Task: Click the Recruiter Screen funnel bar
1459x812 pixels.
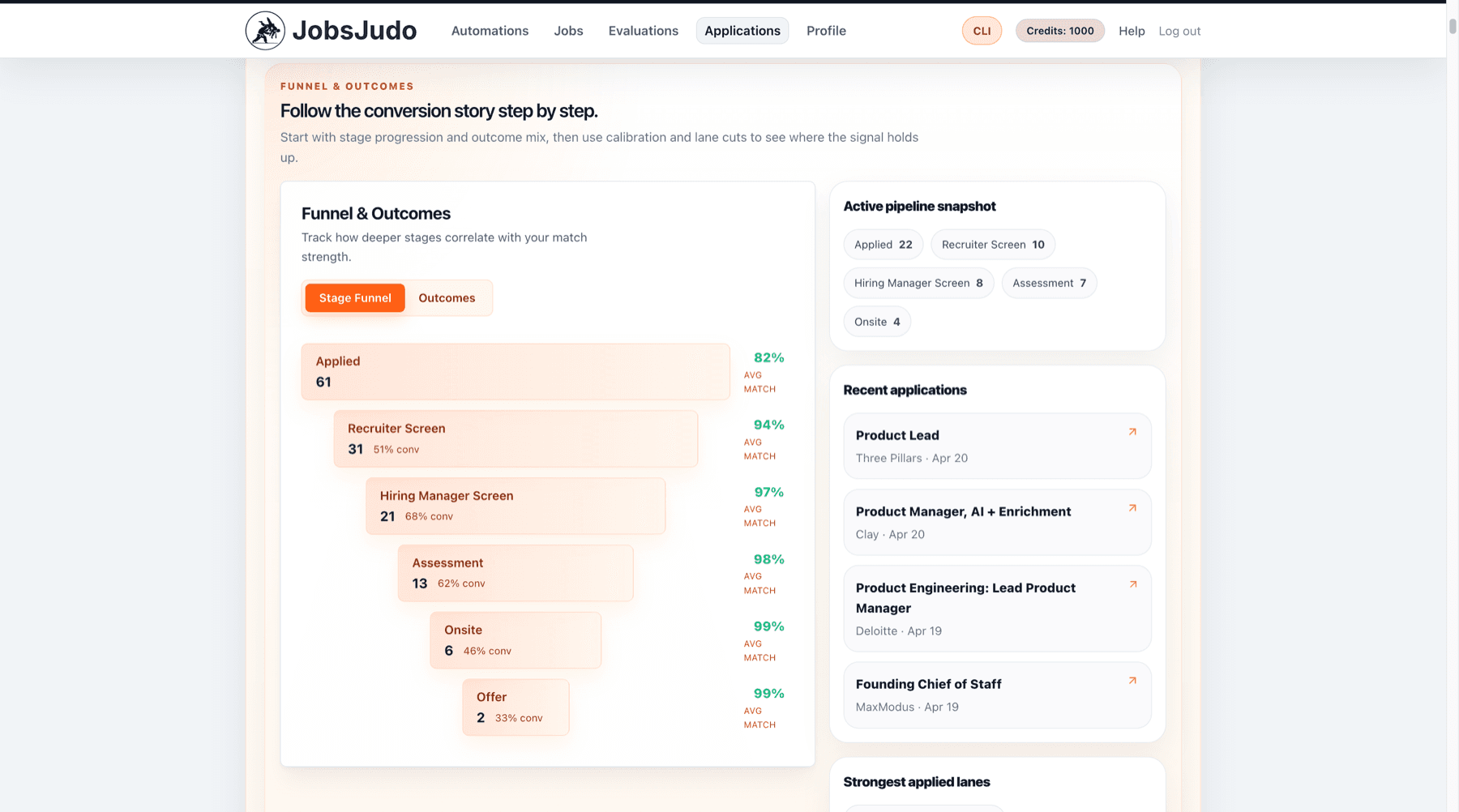Action: click(x=516, y=438)
